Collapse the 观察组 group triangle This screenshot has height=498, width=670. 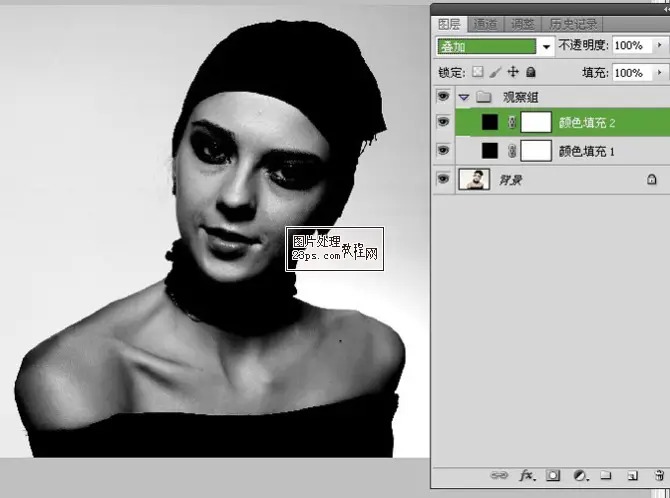[464, 97]
